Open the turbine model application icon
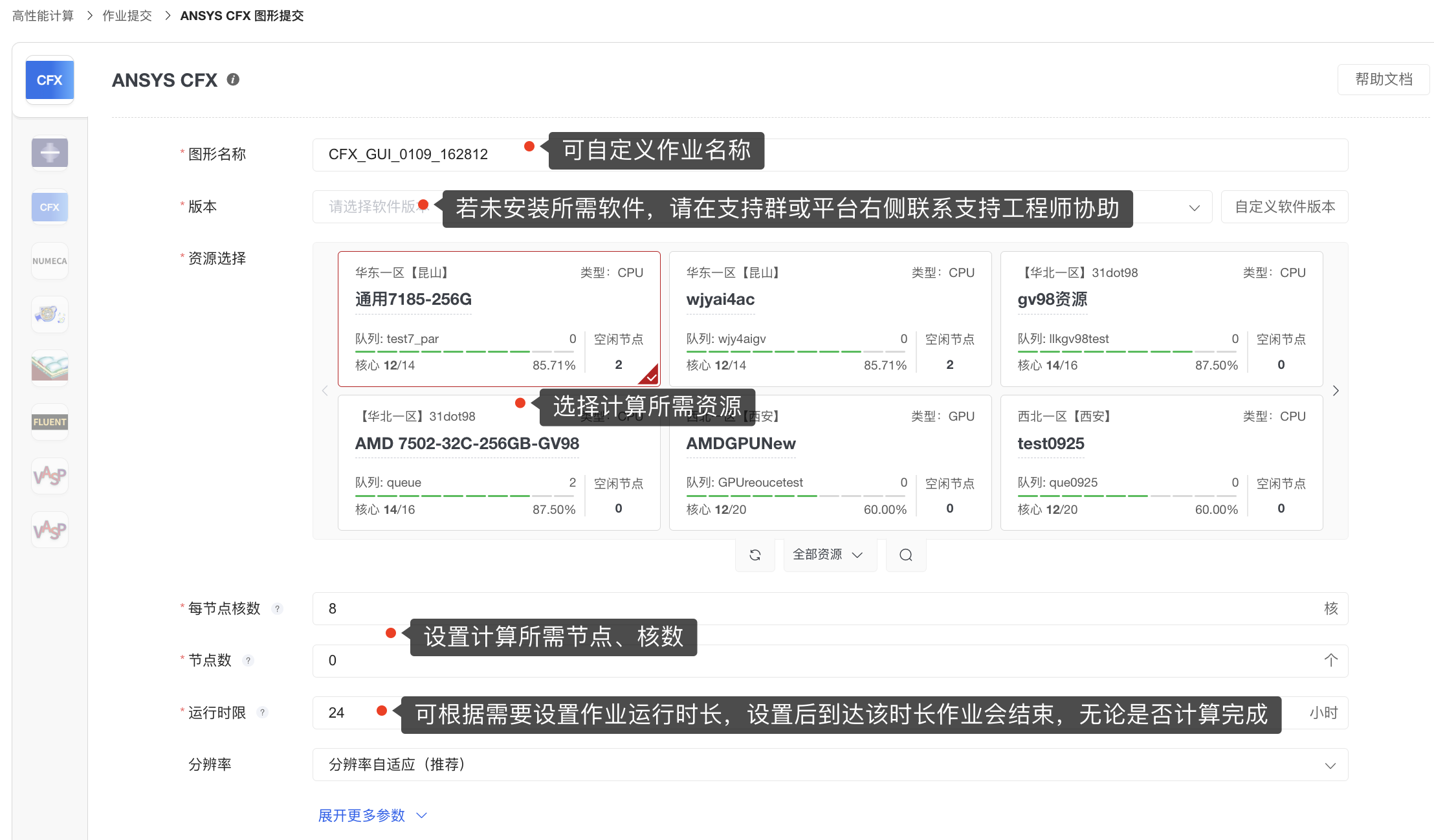The width and height of the screenshot is (1434, 840). pyautogui.click(x=50, y=315)
